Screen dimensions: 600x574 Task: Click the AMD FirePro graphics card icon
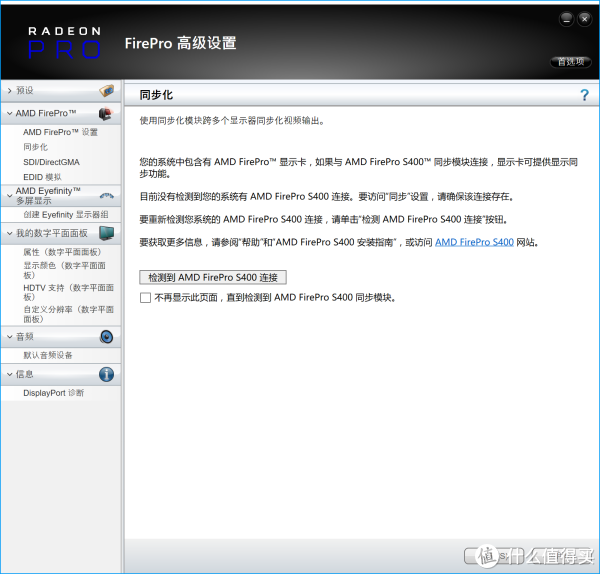tap(106, 114)
